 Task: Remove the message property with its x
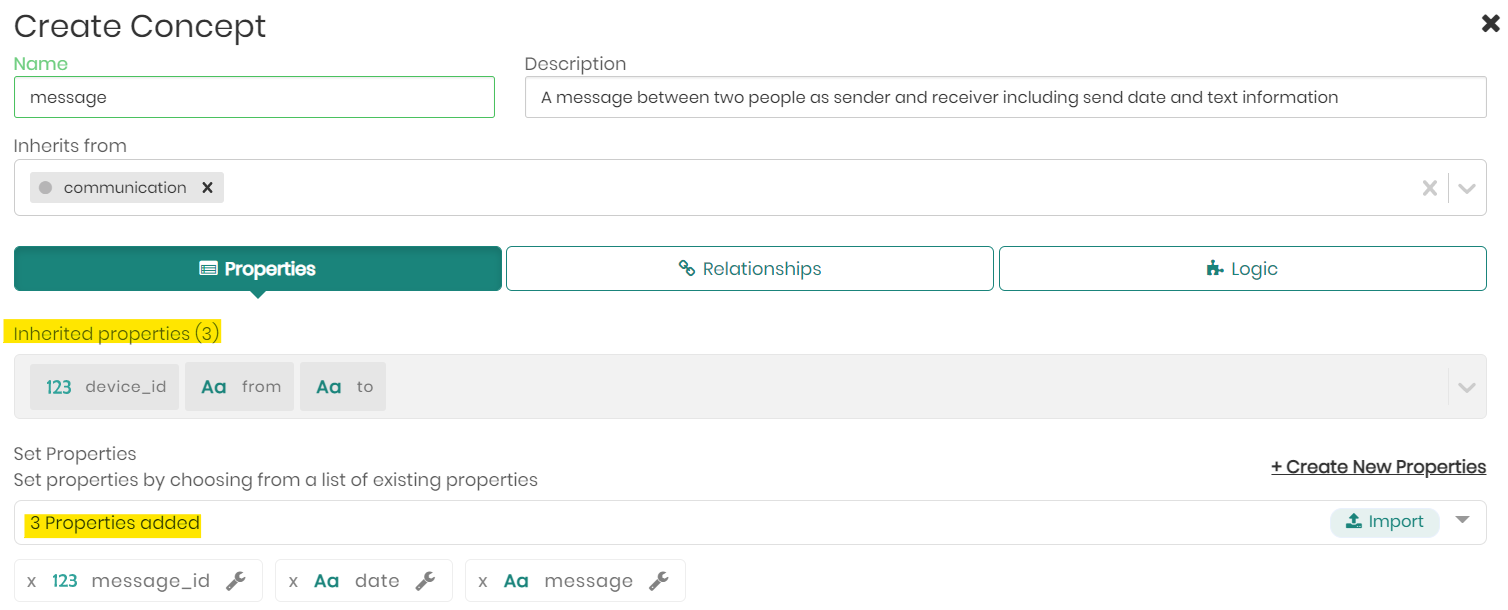483,581
